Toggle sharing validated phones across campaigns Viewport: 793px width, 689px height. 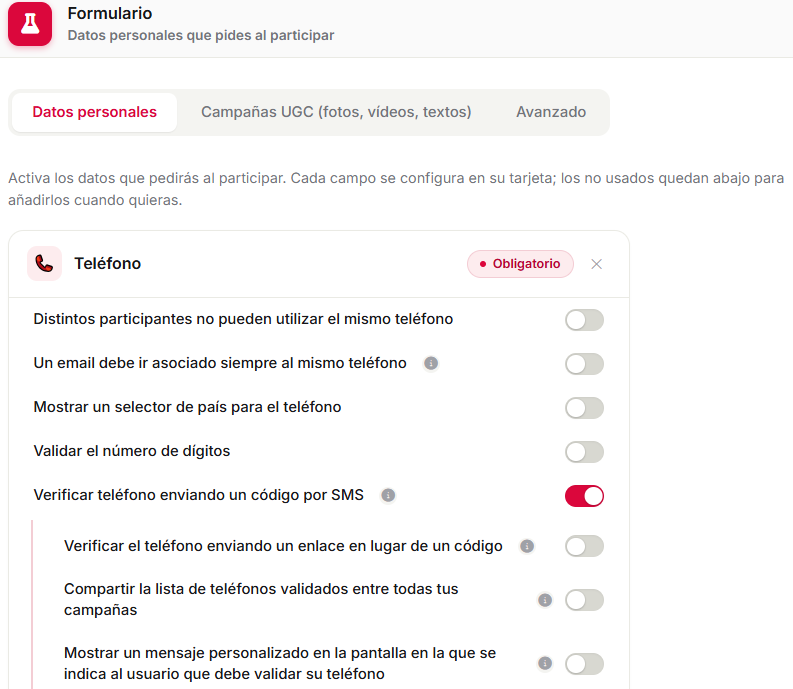tap(584, 600)
